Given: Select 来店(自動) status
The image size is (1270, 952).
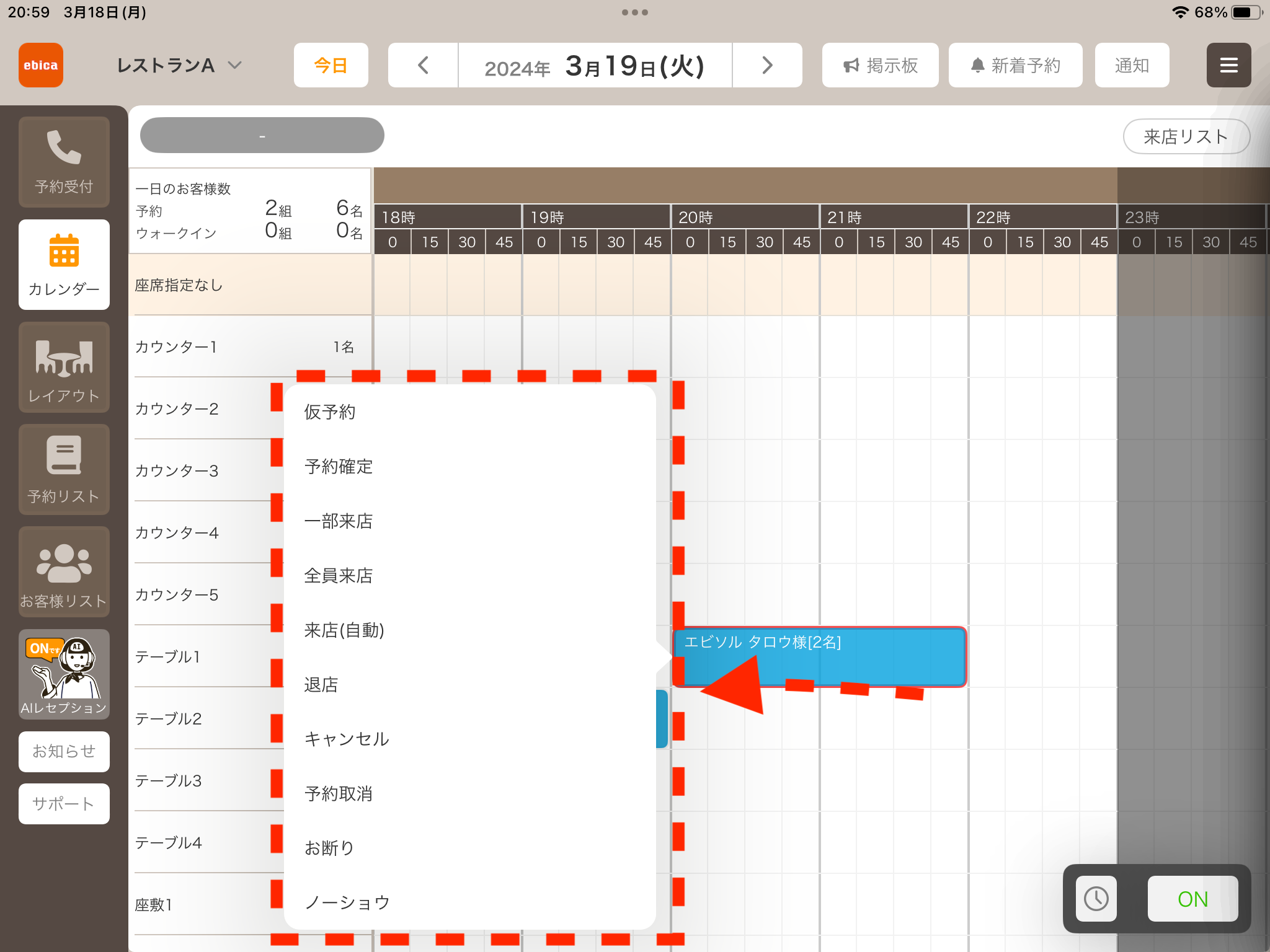Looking at the screenshot, I should [469, 630].
